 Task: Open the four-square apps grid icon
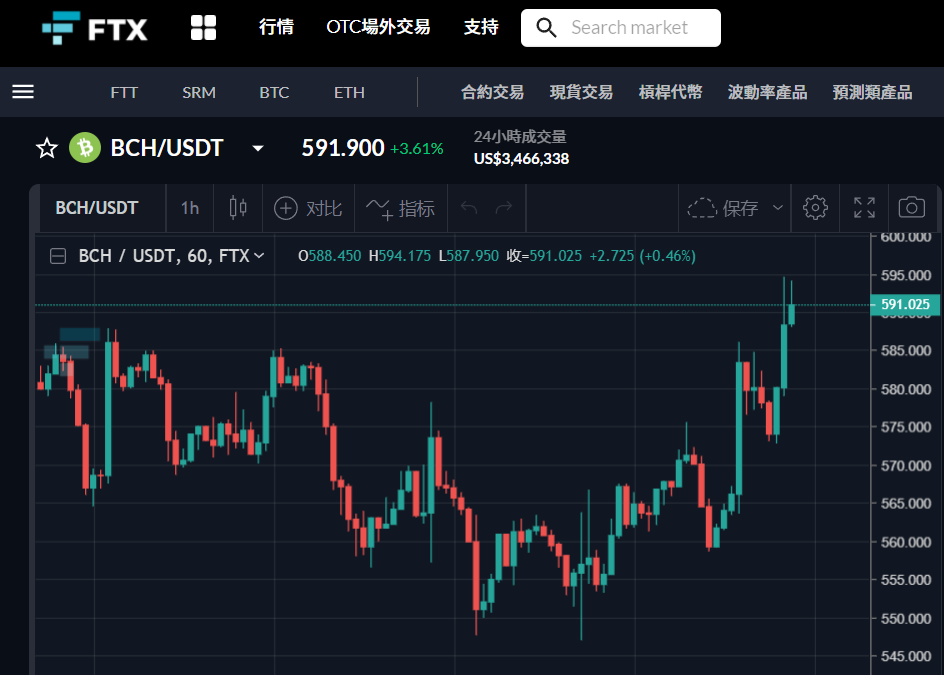point(203,28)
